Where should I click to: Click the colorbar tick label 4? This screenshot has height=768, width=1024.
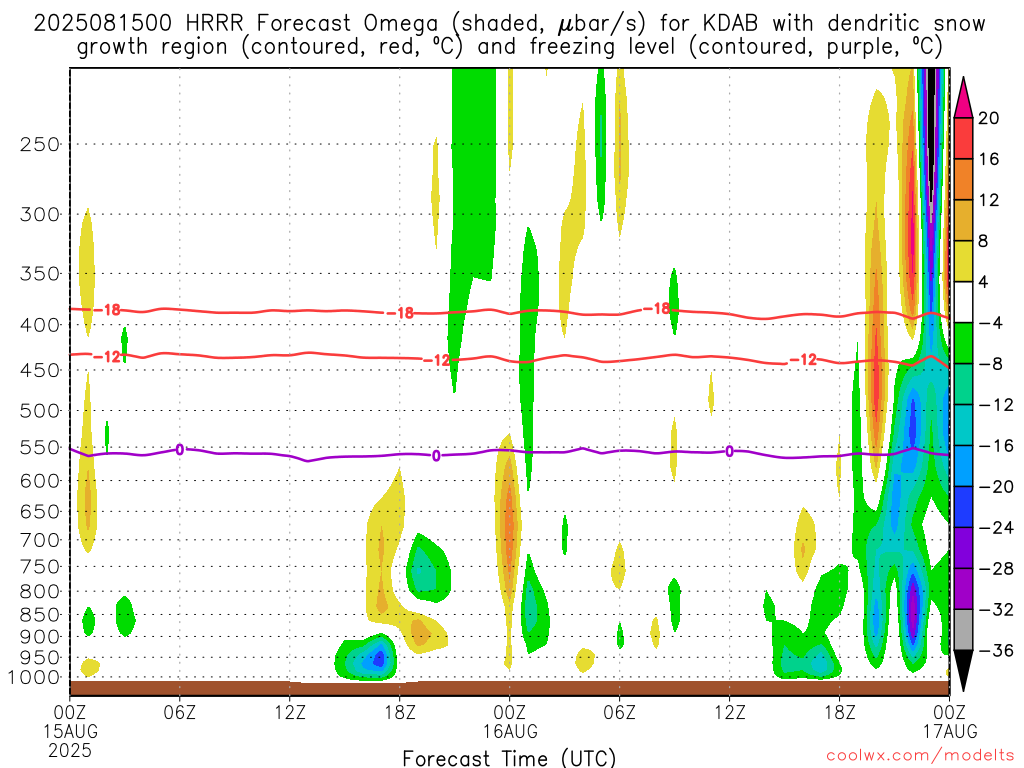point(984,283)
